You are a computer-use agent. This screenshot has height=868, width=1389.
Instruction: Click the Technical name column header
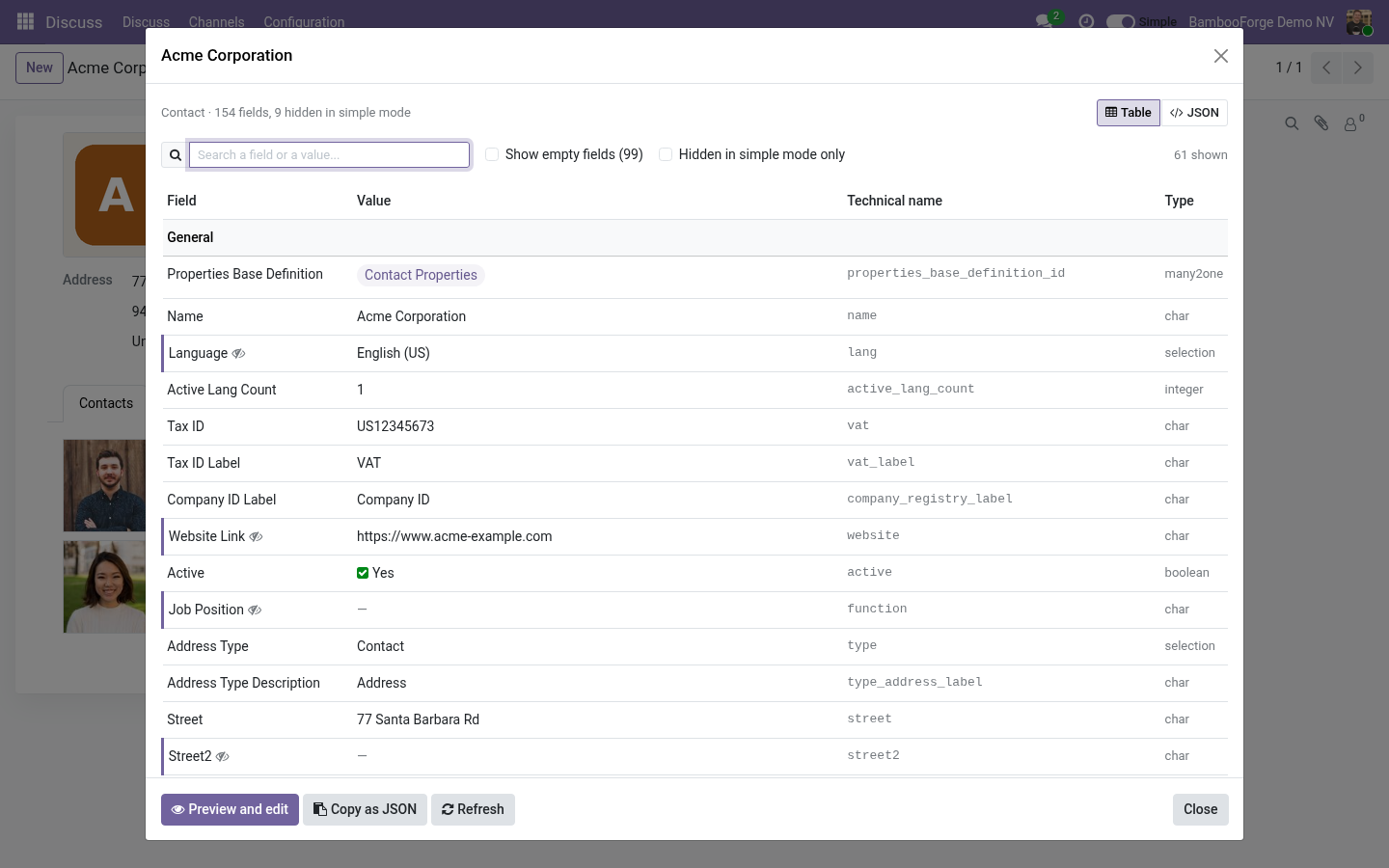point(894,201)
